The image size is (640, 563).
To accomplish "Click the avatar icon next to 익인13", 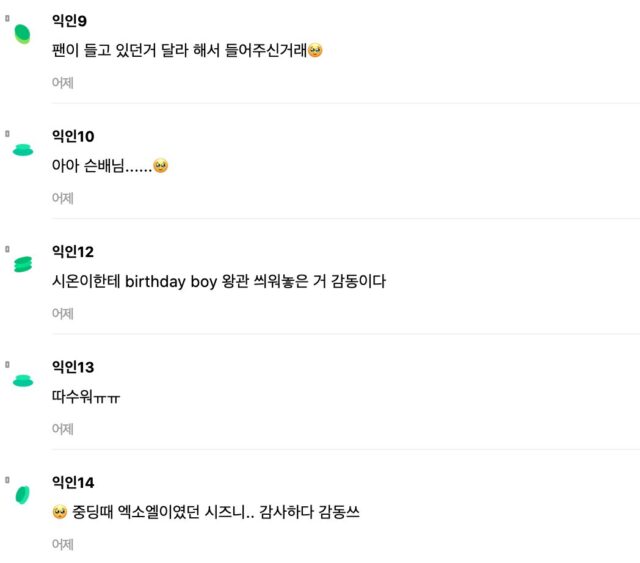I will click(22, 380).
